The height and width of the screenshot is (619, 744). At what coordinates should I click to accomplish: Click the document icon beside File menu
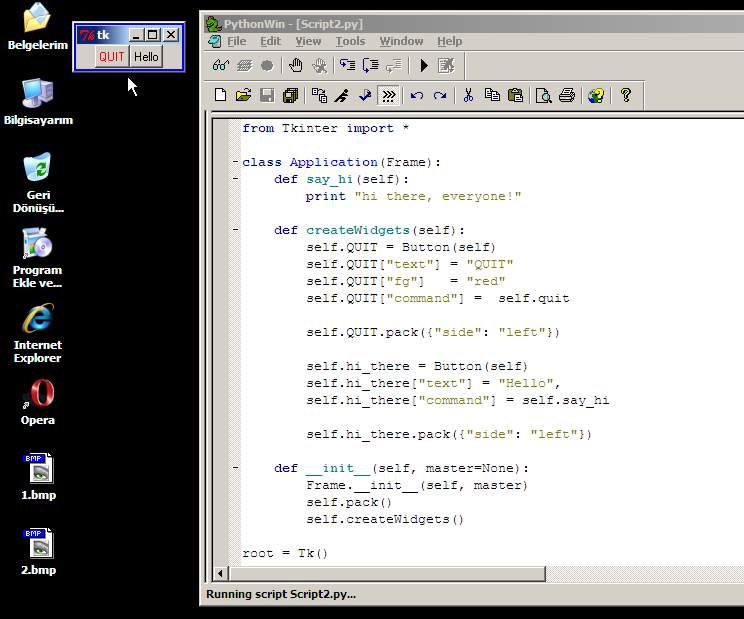click(215, 41)
